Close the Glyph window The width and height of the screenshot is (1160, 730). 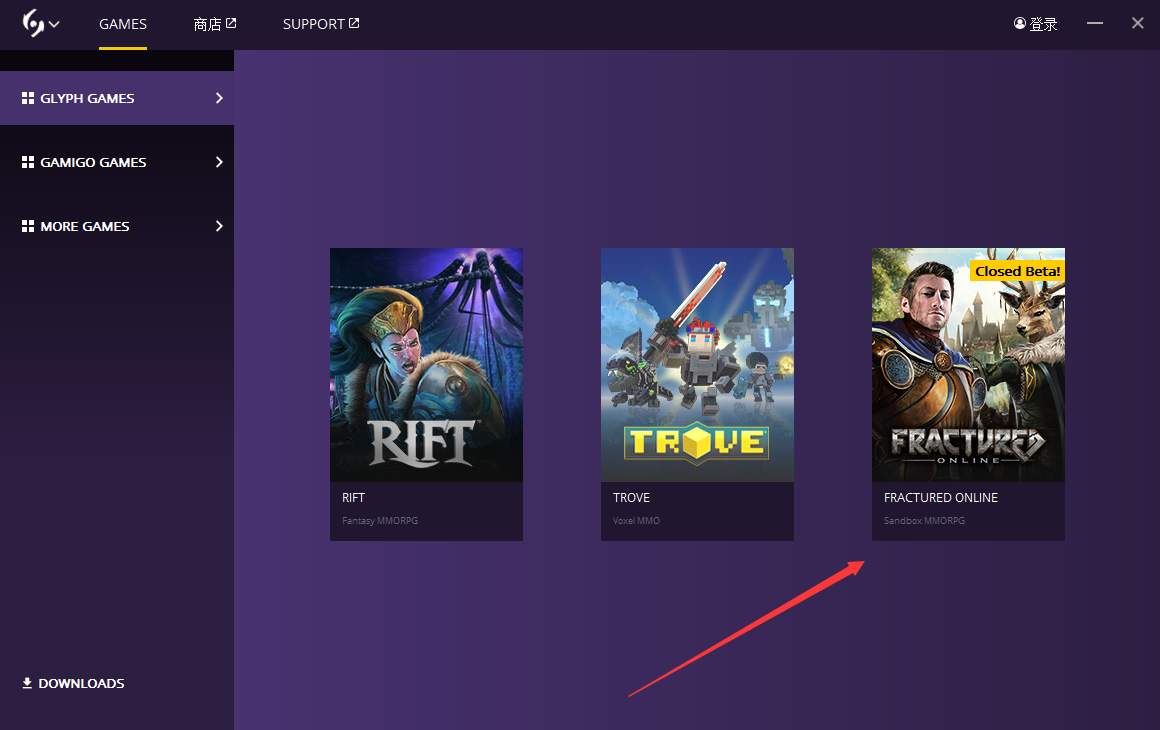point(1138,24)
